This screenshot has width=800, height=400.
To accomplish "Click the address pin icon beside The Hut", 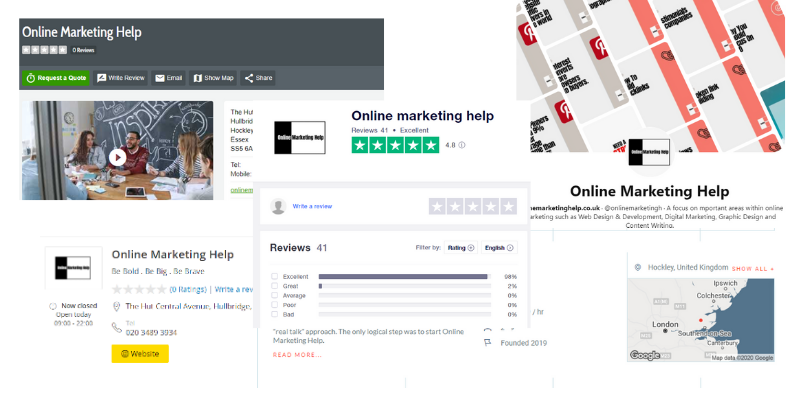I will pyautogui.click(x=116, y=307).
